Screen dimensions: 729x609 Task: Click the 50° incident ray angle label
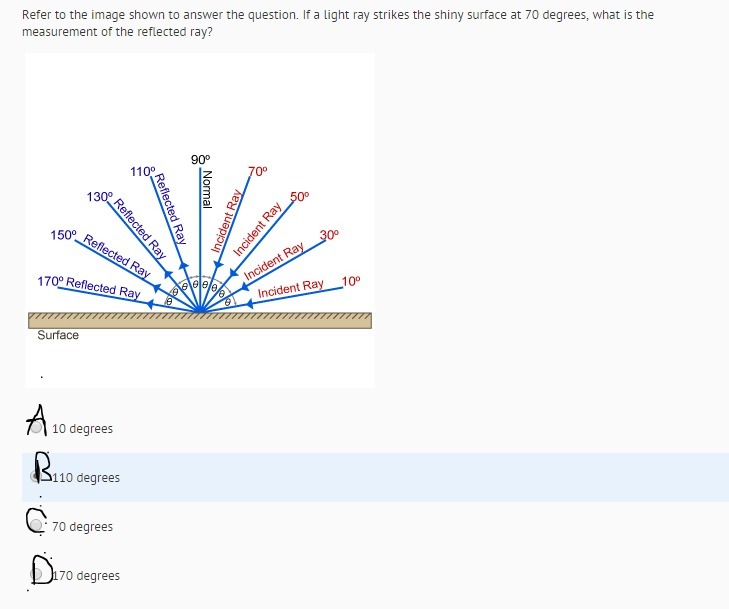coord(300,197)
